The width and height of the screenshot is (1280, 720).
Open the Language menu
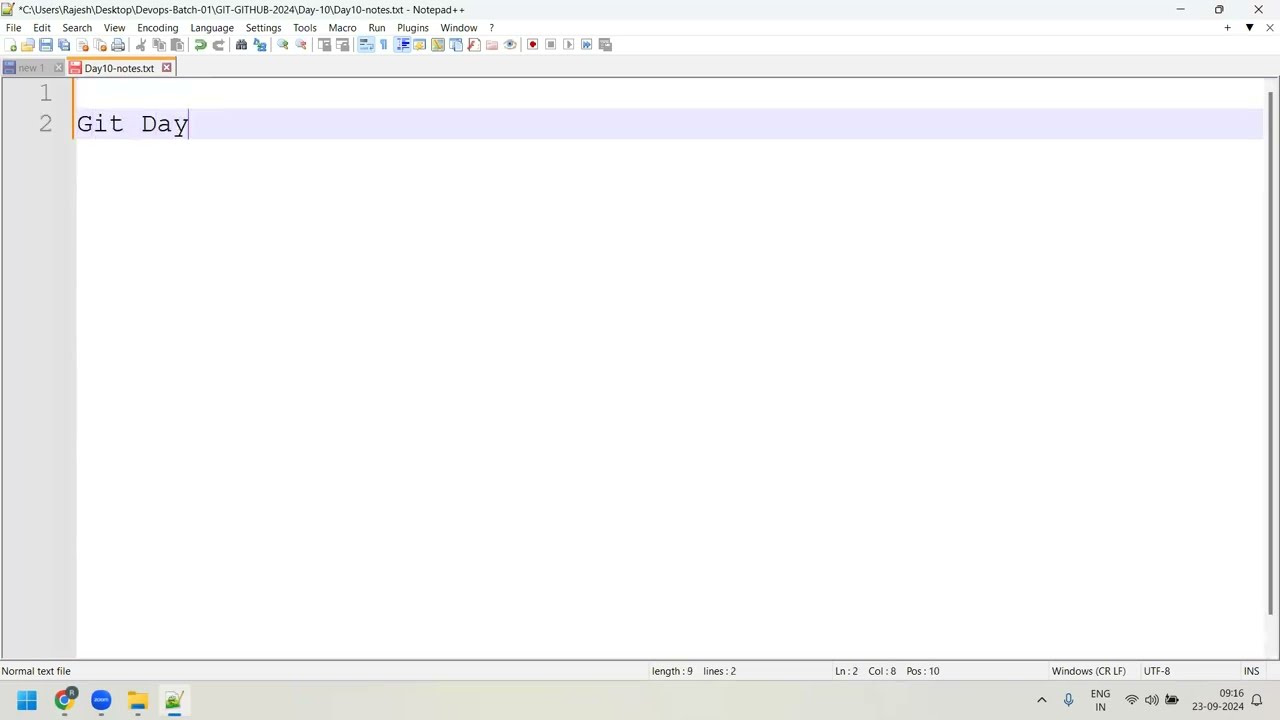(x=212, y=28)
